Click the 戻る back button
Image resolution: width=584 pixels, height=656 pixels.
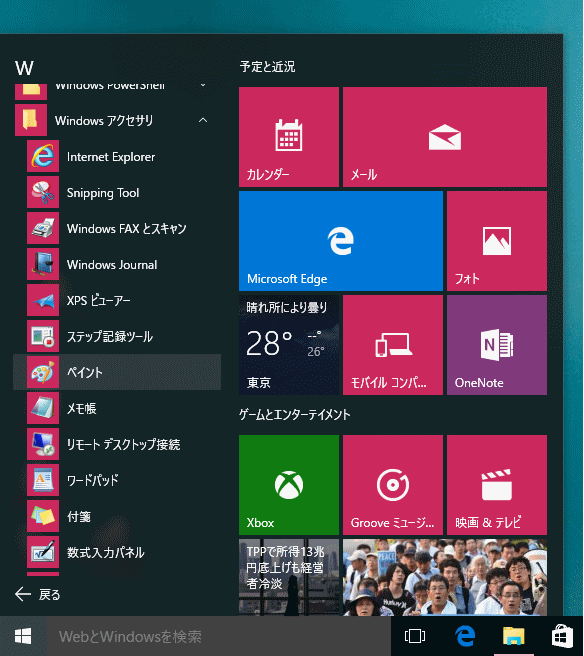point(38,594)
